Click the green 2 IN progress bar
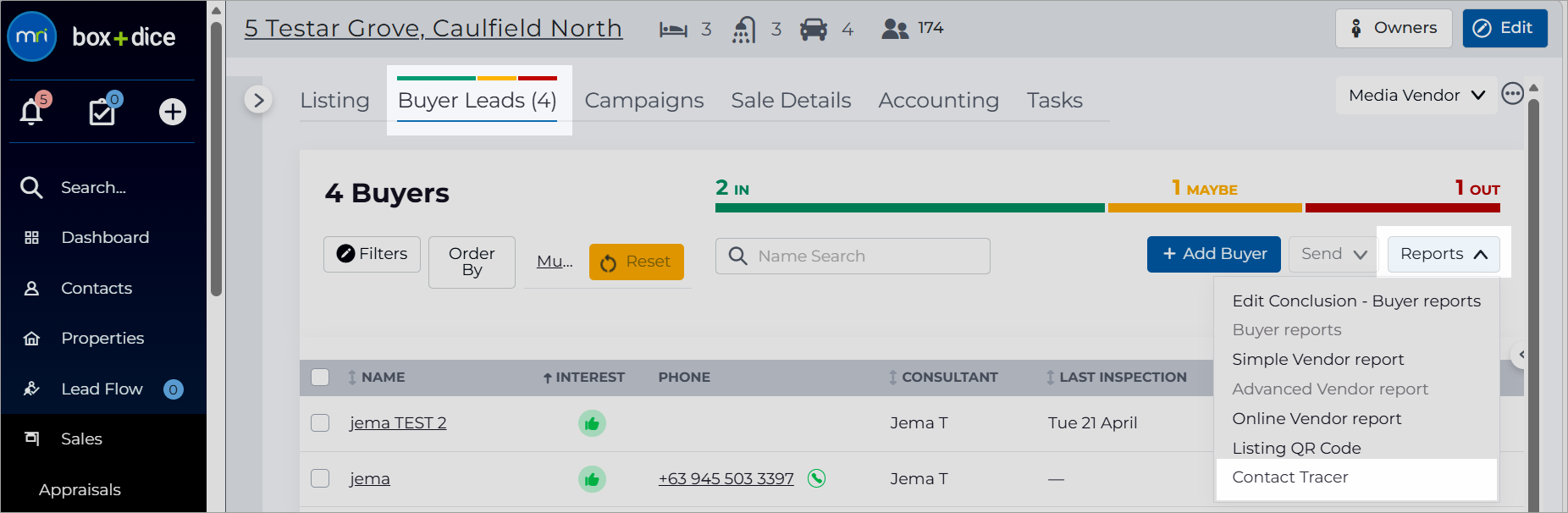Screen dimensions: 1568x513 (x=910, y=207)
